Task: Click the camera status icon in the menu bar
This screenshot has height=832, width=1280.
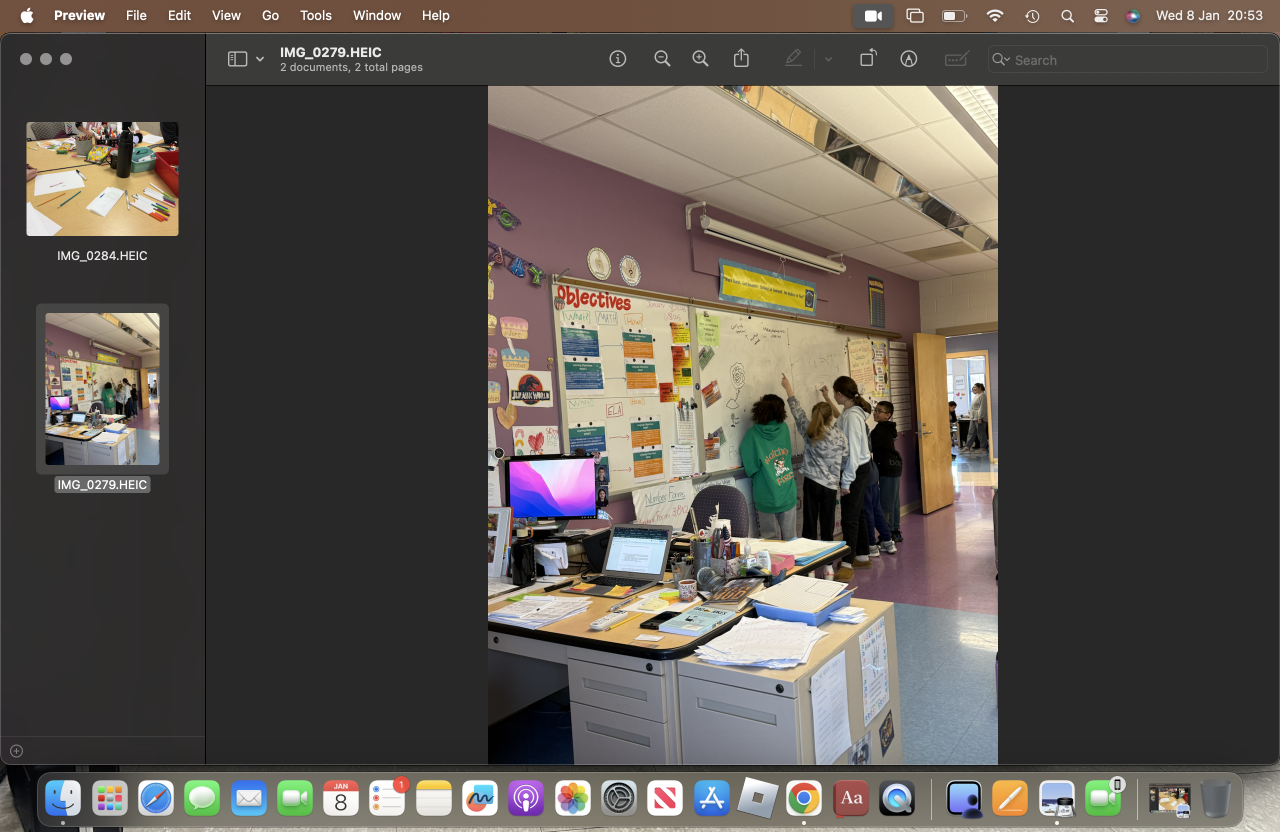Action: point(873,16)
